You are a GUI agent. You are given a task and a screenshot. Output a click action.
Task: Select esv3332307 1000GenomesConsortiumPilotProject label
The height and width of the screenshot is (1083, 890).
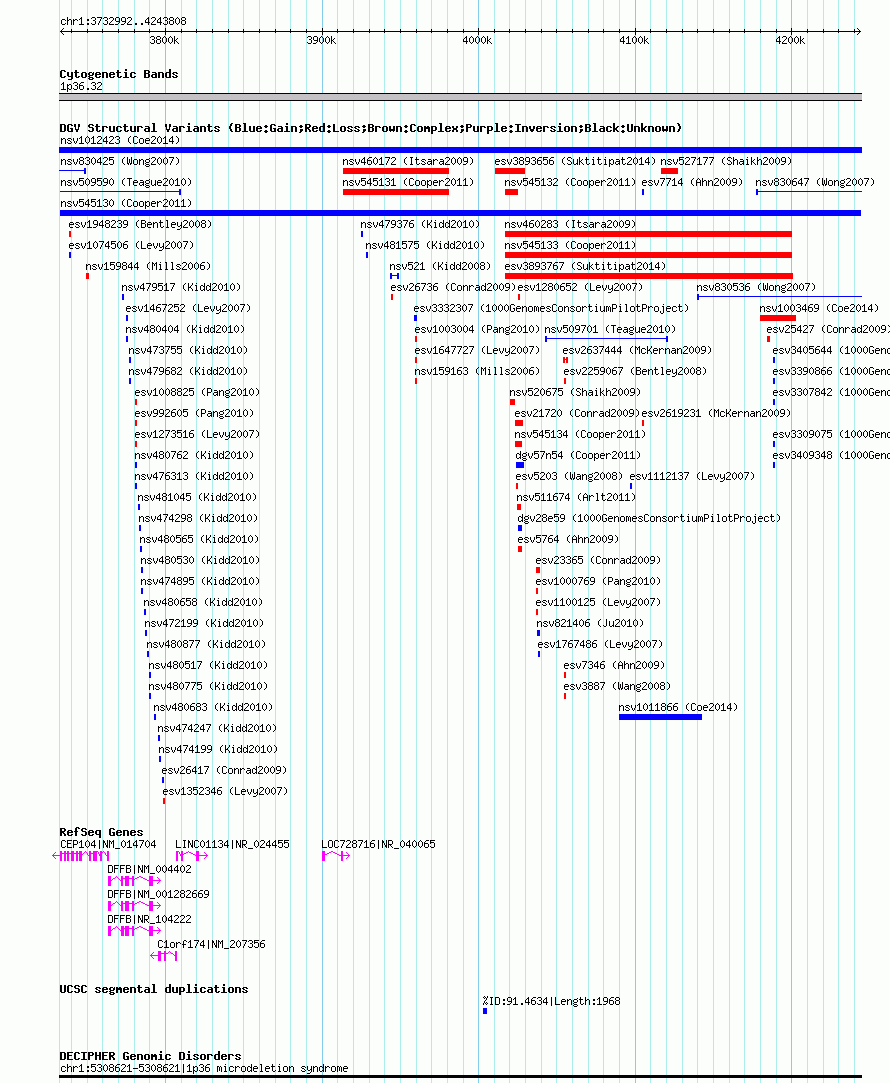tap(551, 308)
